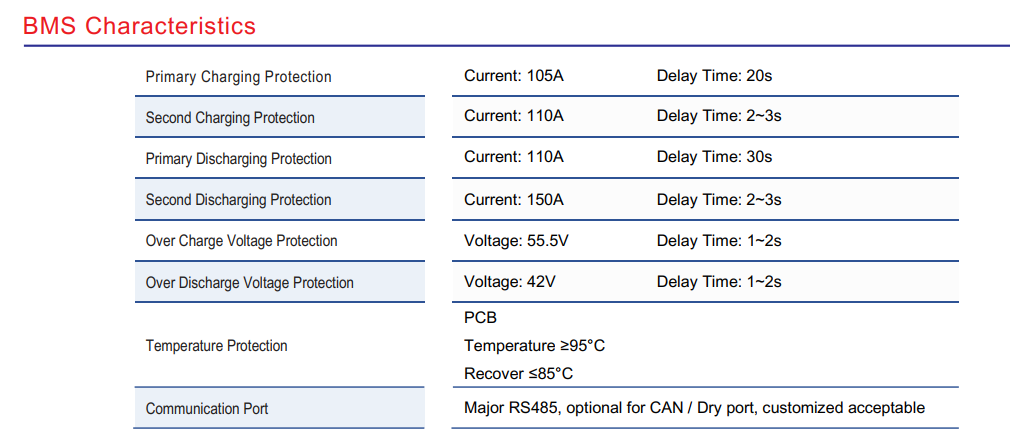Select Delay Time: 1~2s beside Voltage: 42V
Viewport: 1010px width, 443px height.
[718, 282]
